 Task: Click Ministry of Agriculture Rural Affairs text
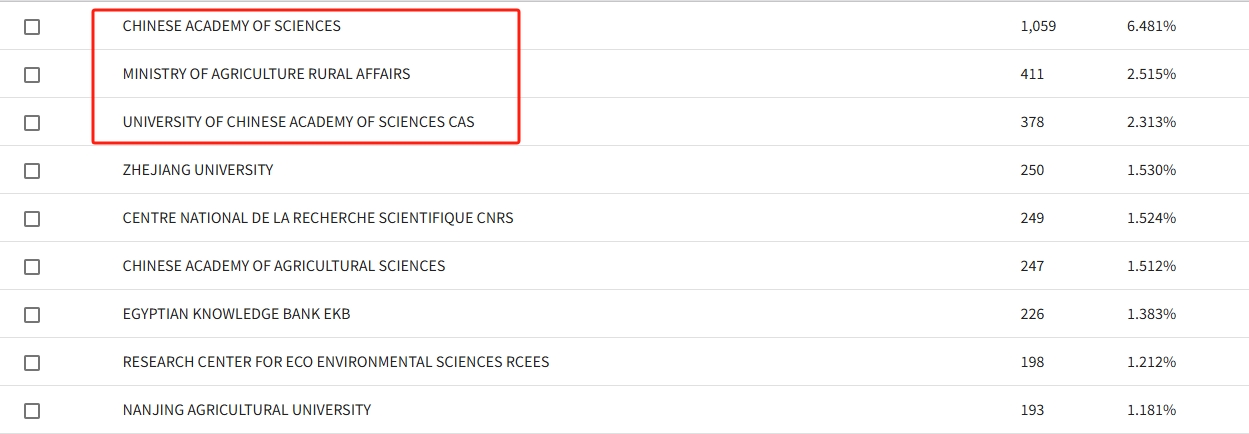point(266,74)
